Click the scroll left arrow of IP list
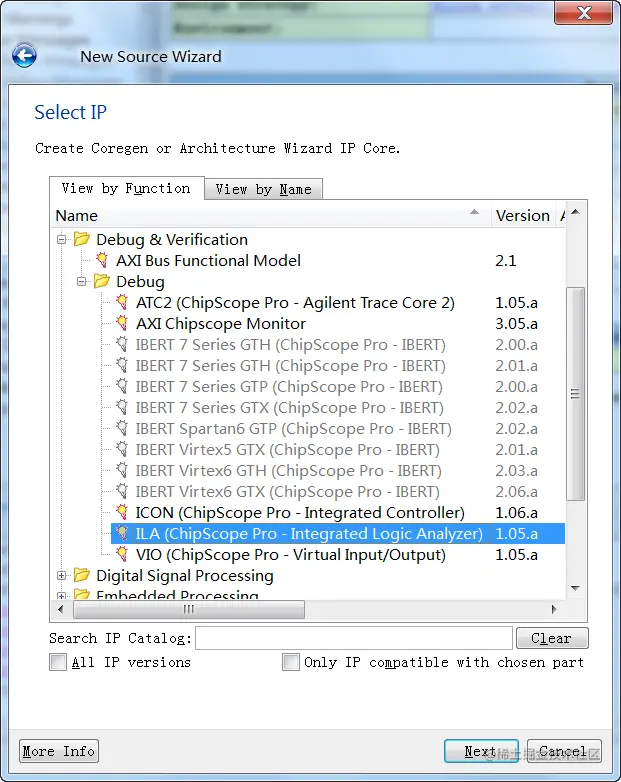Screen dimensions: 621x782 61,609
